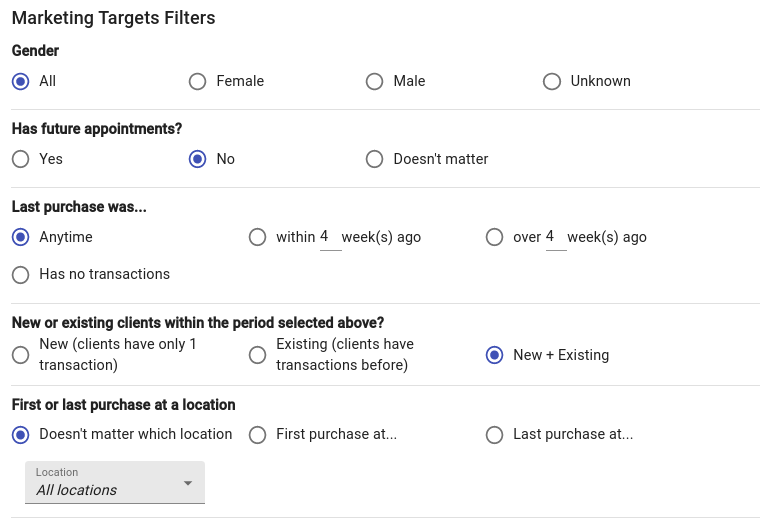Screen dimensions: 770x521
Task: Choose First purchase at... option
Action: [258, 434]
